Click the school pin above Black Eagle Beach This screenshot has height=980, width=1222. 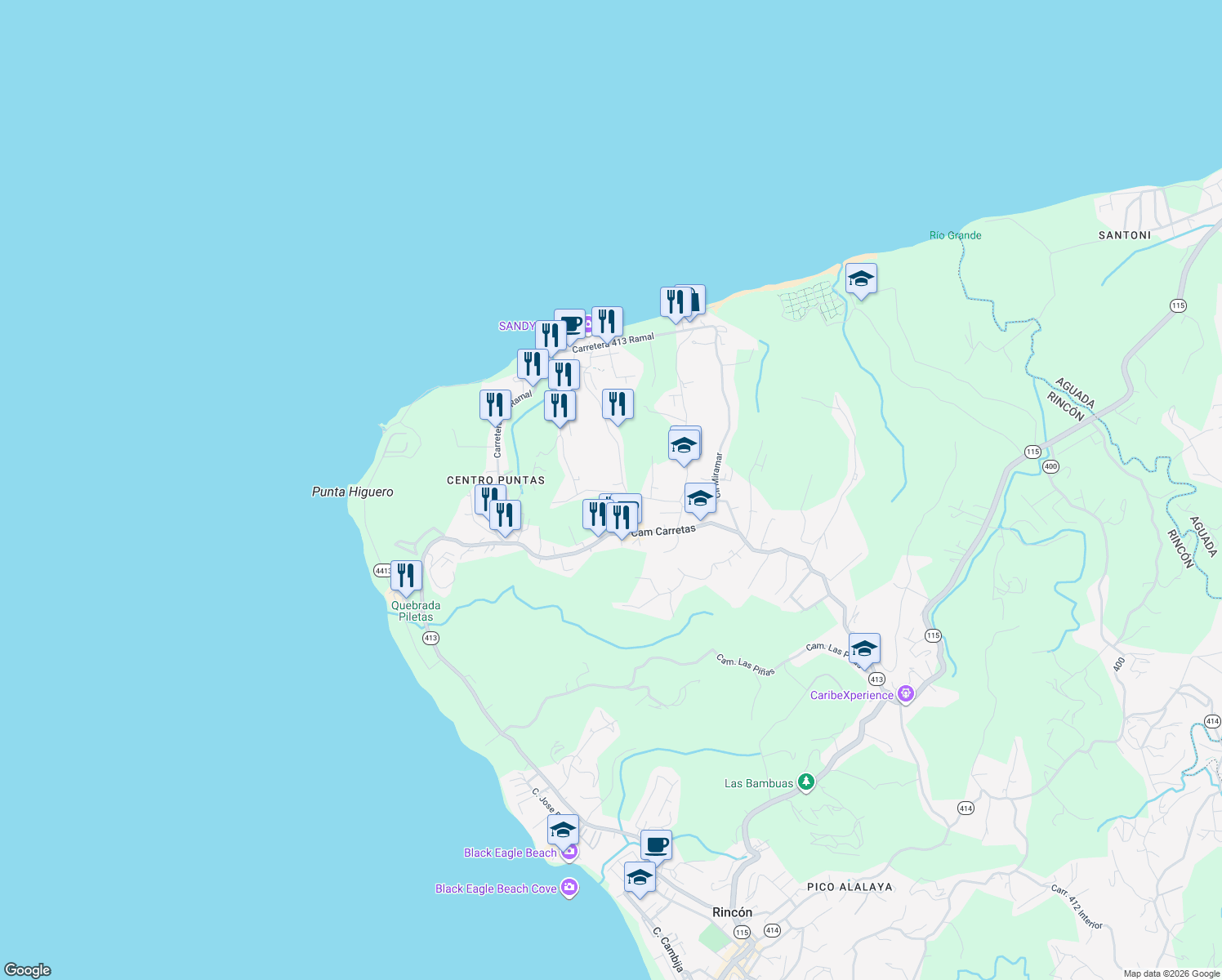tap(561, 831)
